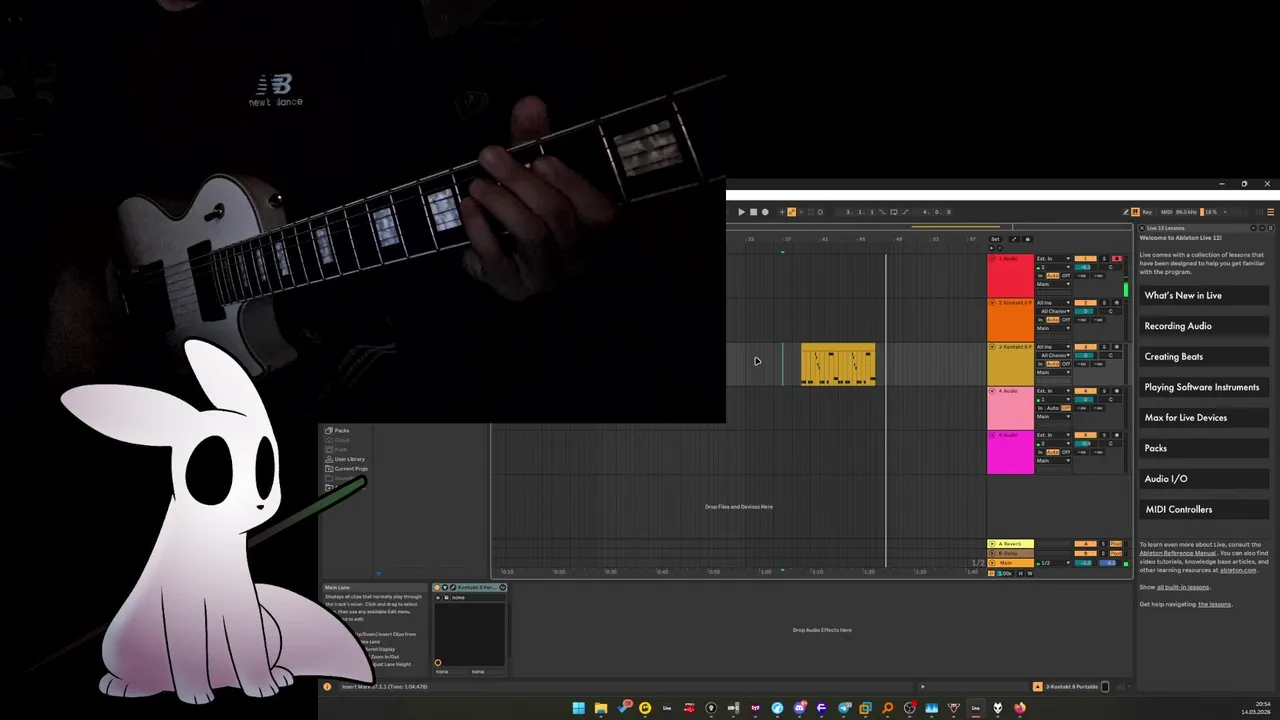Open track 1 'Ext. In' input dropdown
Screen dimensions: 1280x720
(x=1054, y=259)
